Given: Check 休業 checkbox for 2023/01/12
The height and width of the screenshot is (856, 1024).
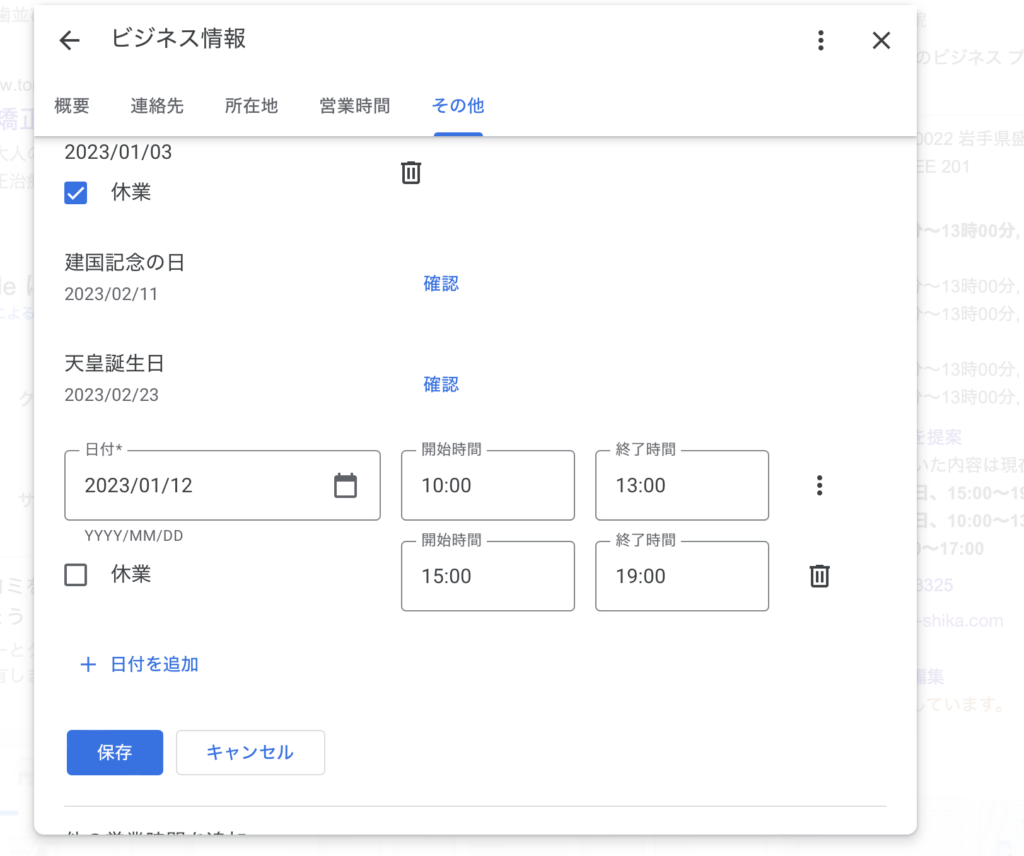Looking at the screenshot, I should click(x=76, y=575).
